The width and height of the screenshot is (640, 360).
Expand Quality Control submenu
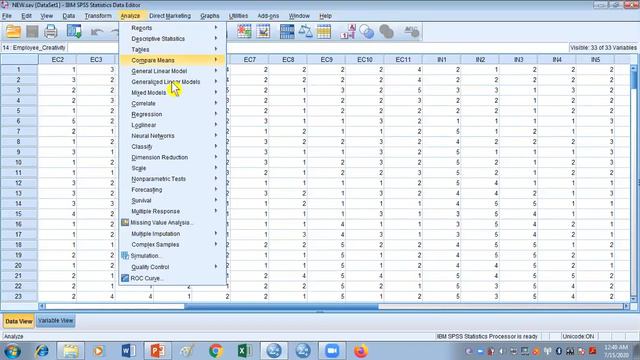click(173, 267)
